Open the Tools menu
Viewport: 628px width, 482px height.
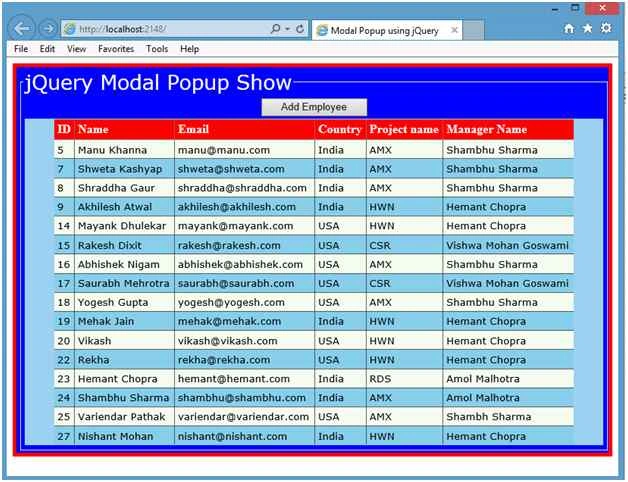pos(157,49)
